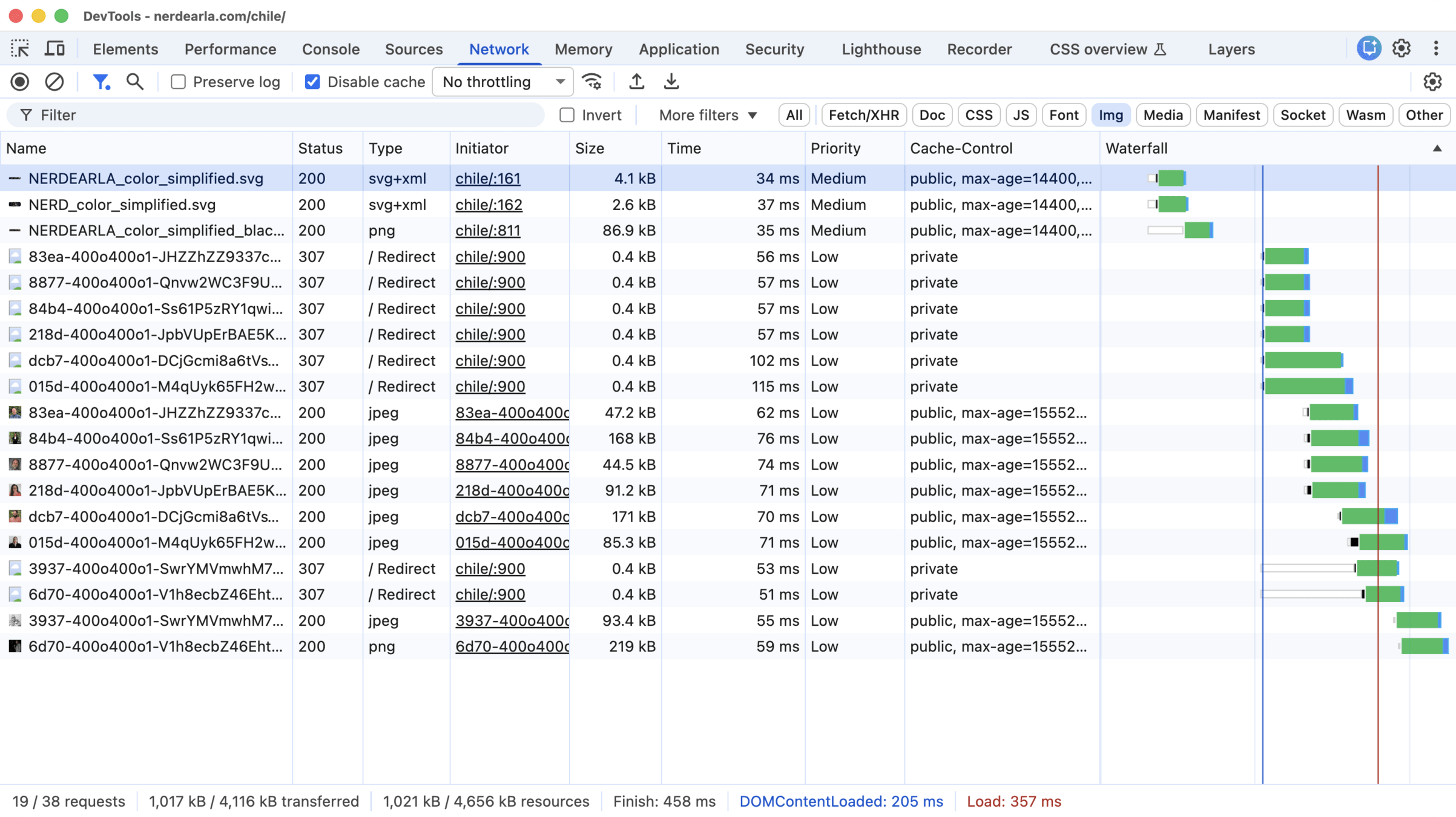The height and width of the screenshot is (817, 1456).
Task: Uncheck the Disable cache checkbox
Action: (312, 82)
